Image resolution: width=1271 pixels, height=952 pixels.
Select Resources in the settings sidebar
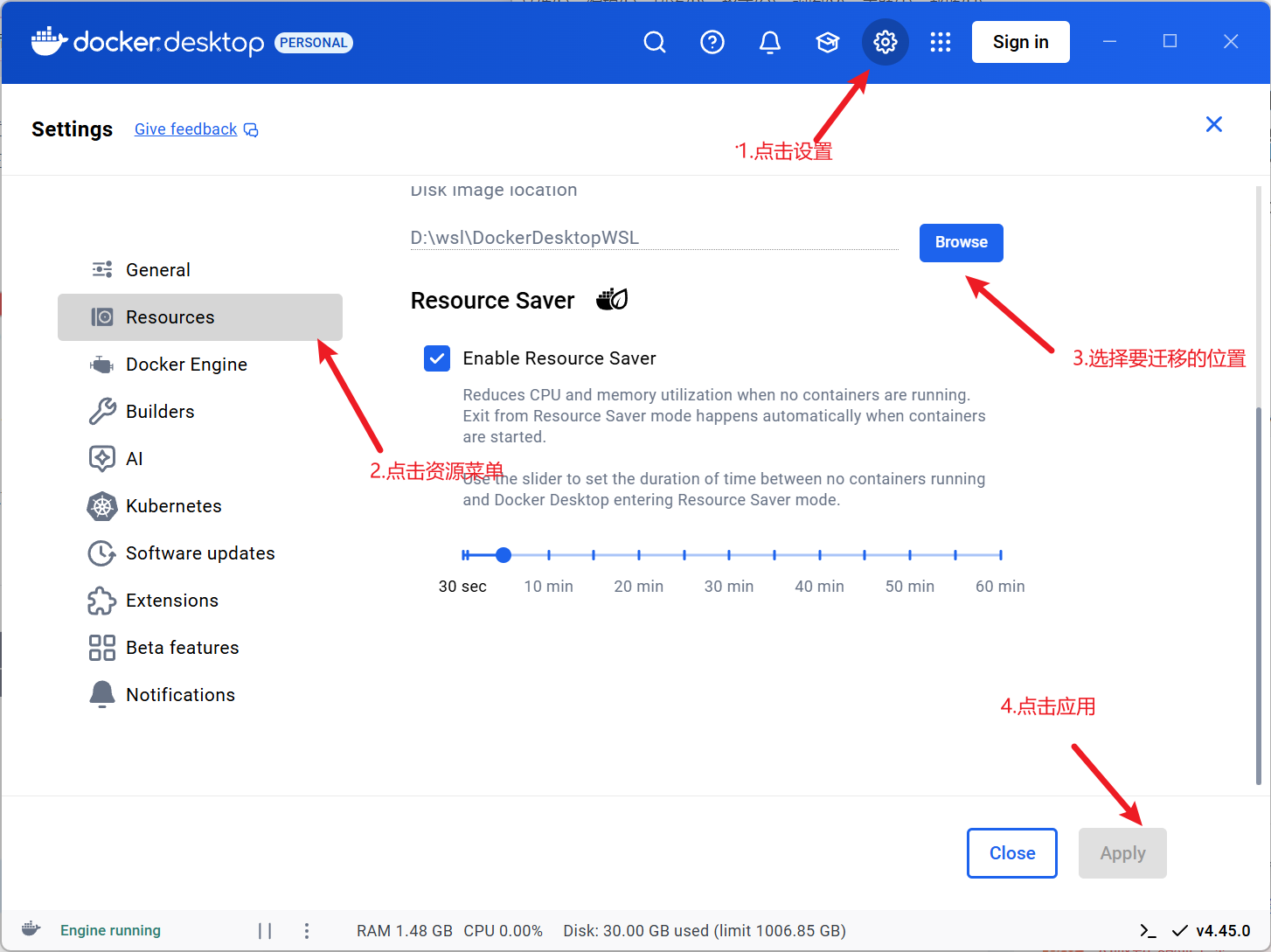[200, 317]
